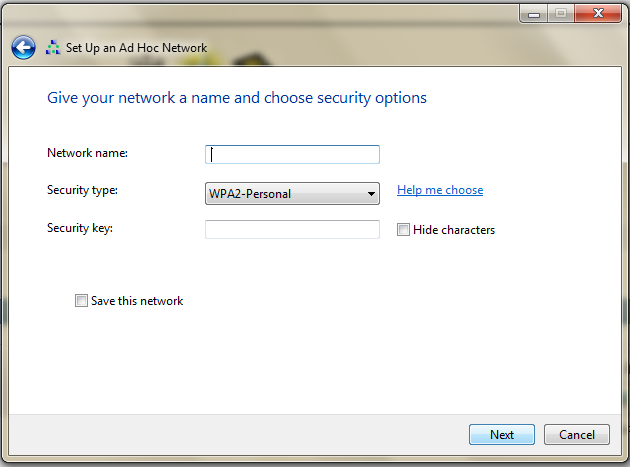Click the Security key label
This screenshot has width=636, height=467.
point(80,228)
